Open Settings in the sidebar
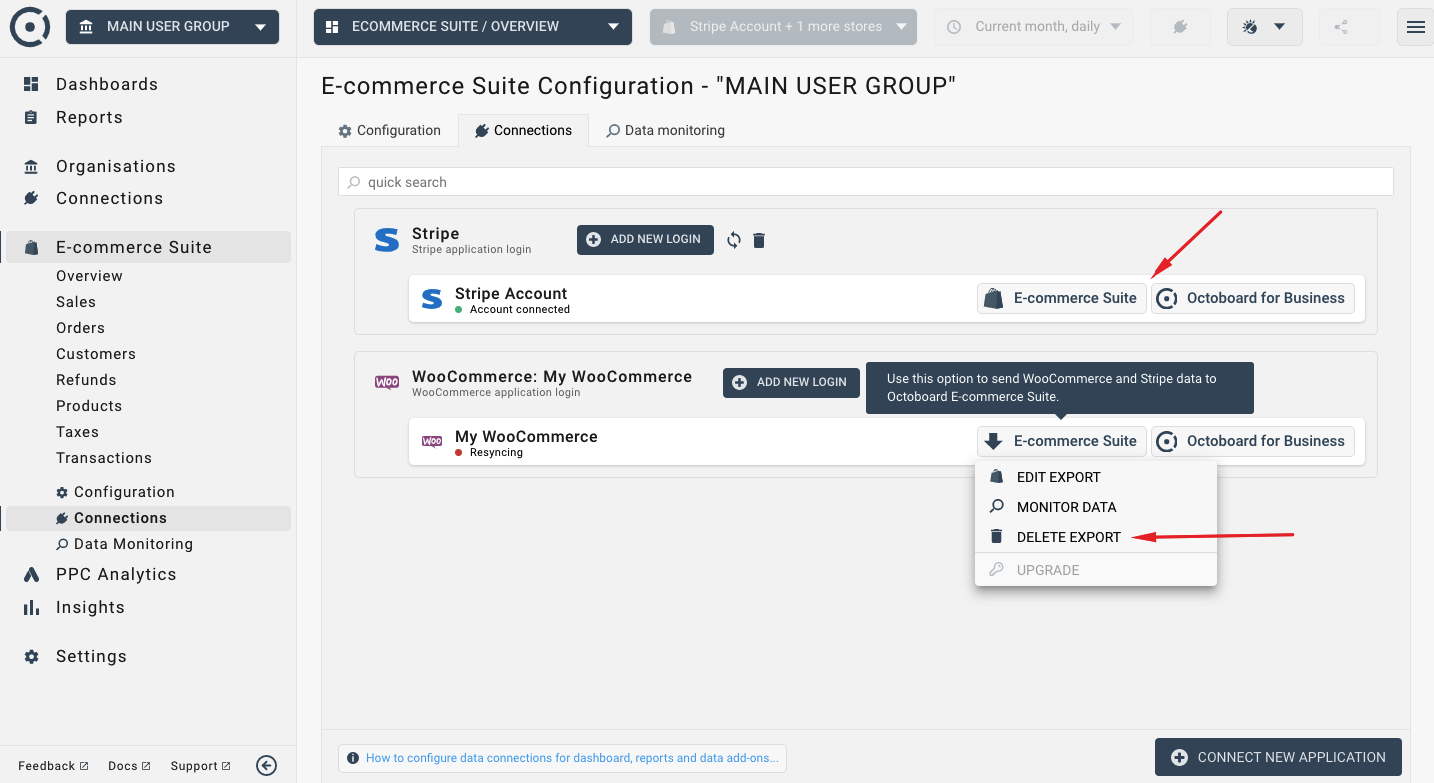1434x783 pixels. pyautogui.click(x=91, y=656)
